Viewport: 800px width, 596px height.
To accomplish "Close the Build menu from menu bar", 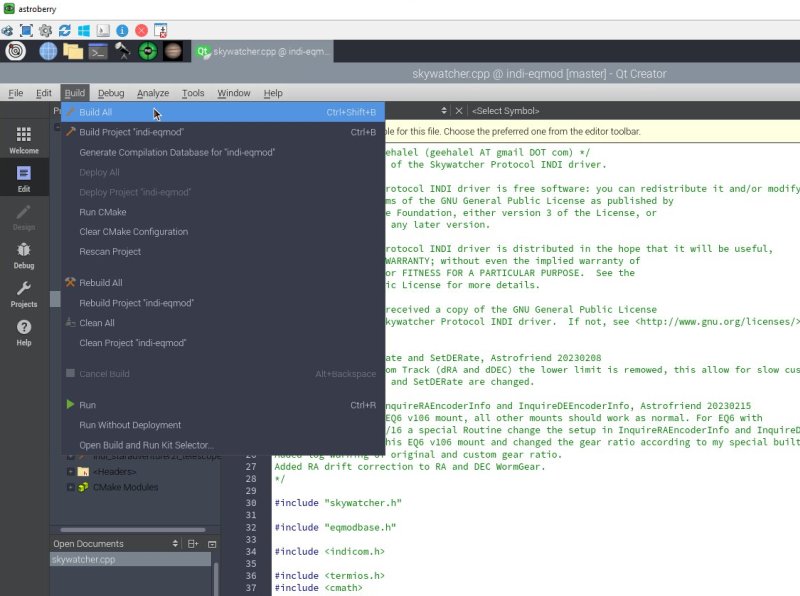I will [74, 93].
